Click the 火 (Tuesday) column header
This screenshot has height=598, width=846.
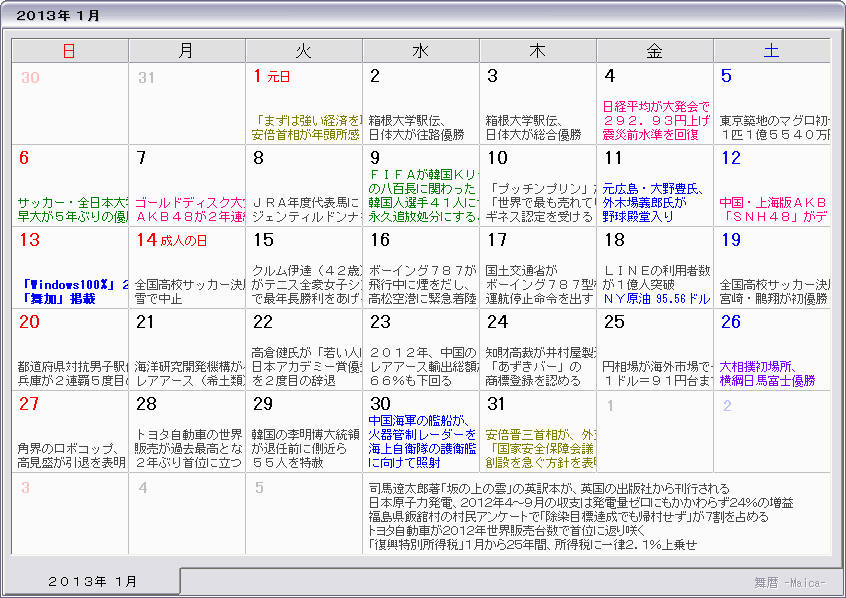[304, 51]
